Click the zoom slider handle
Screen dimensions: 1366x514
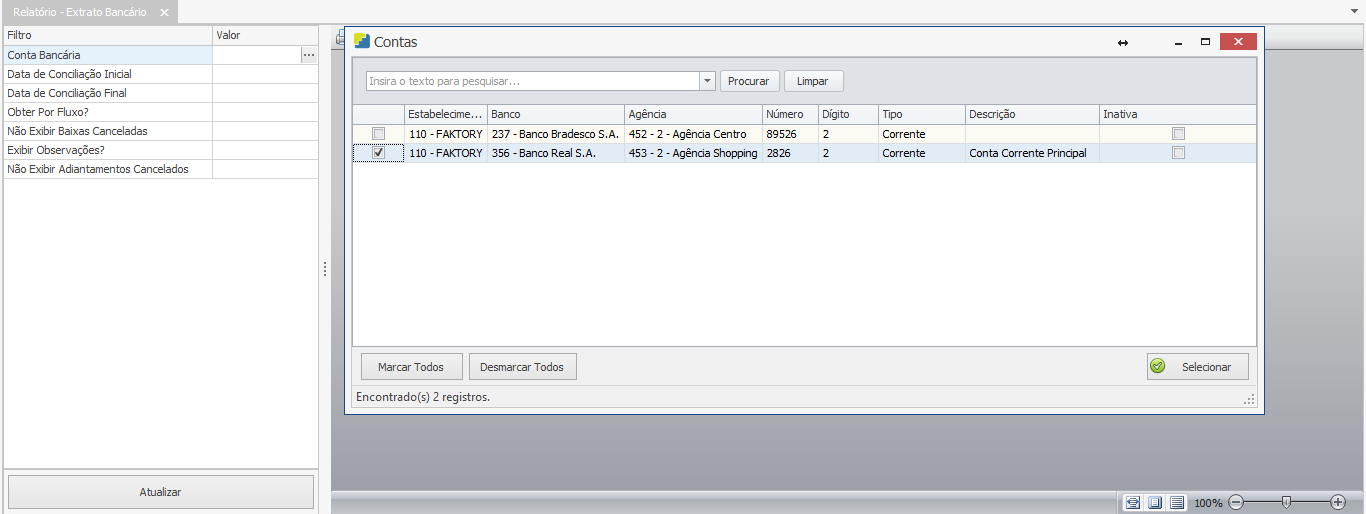pyautogui.click(x=1286, y=502)
